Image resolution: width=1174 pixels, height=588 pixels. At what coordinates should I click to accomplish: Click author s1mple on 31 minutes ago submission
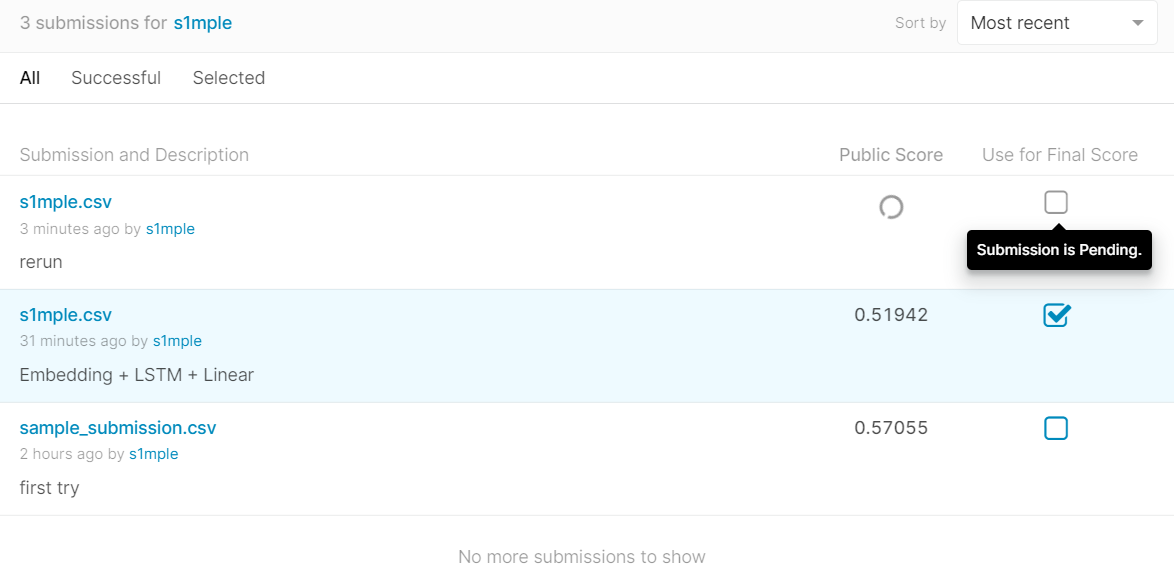coord(177,341)
